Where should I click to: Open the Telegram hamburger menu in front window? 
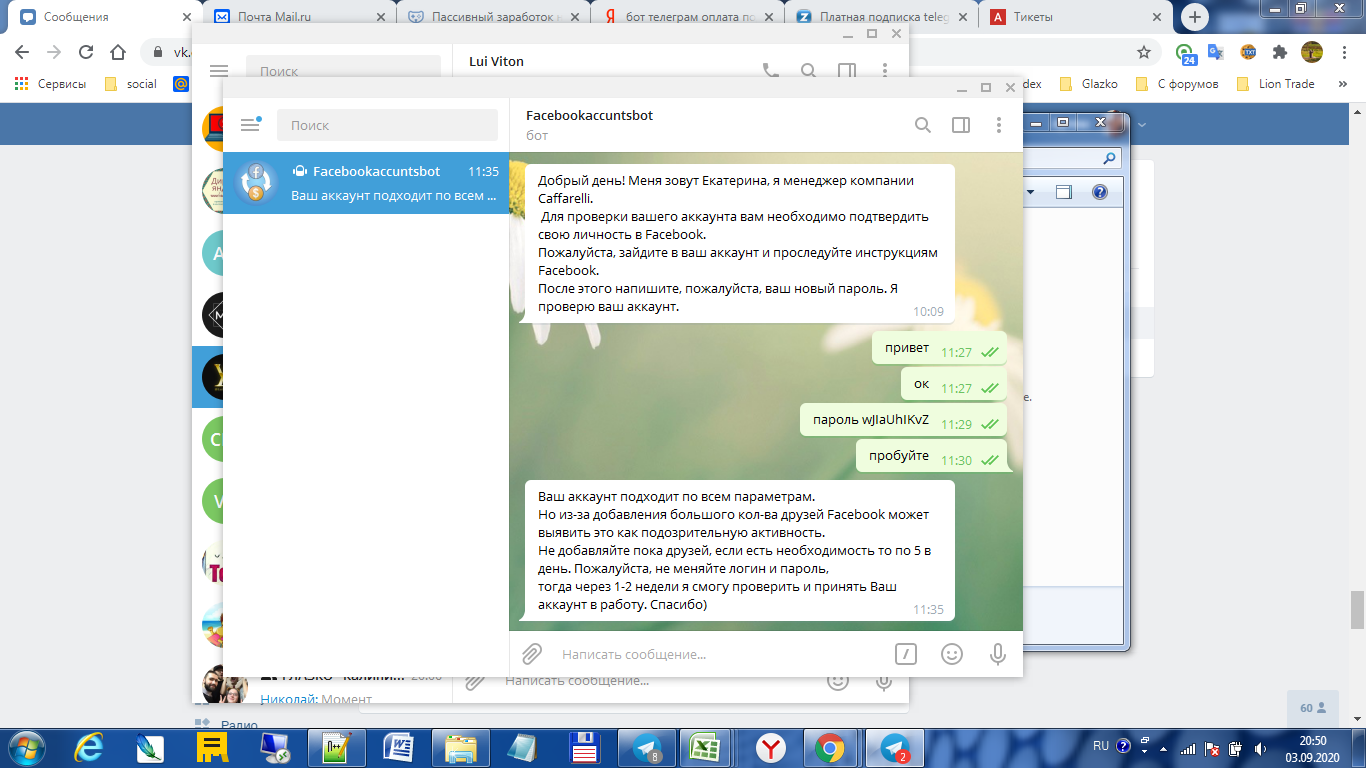coord(250,125)
